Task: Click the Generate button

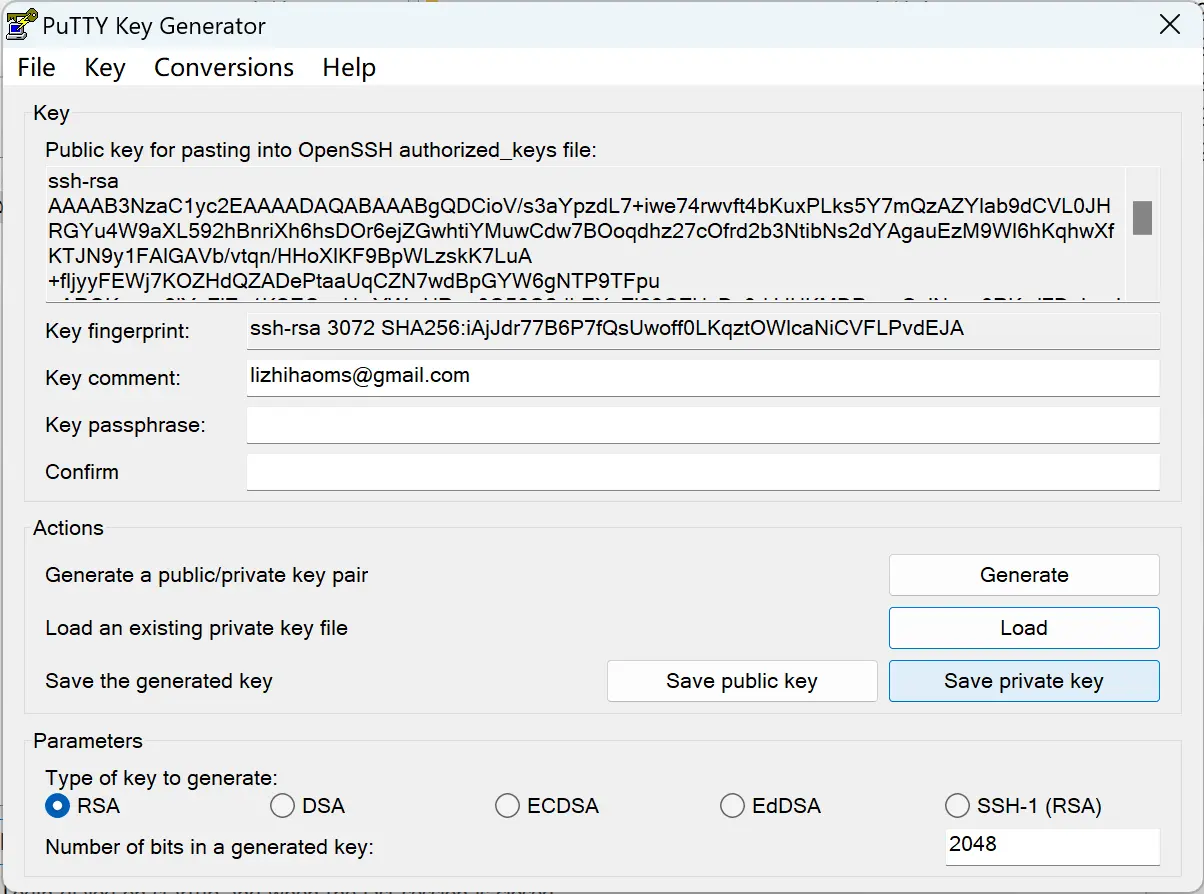Action: 1024,575
